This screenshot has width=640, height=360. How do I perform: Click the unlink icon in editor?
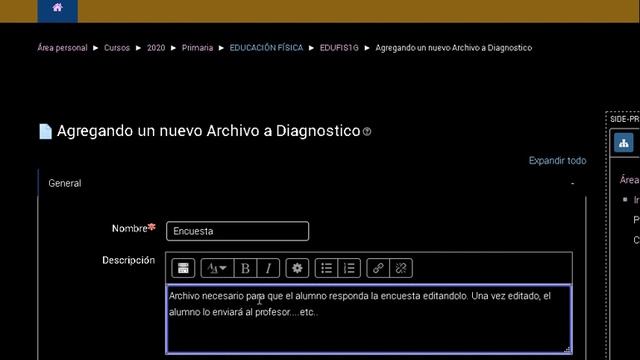point(401,268)
